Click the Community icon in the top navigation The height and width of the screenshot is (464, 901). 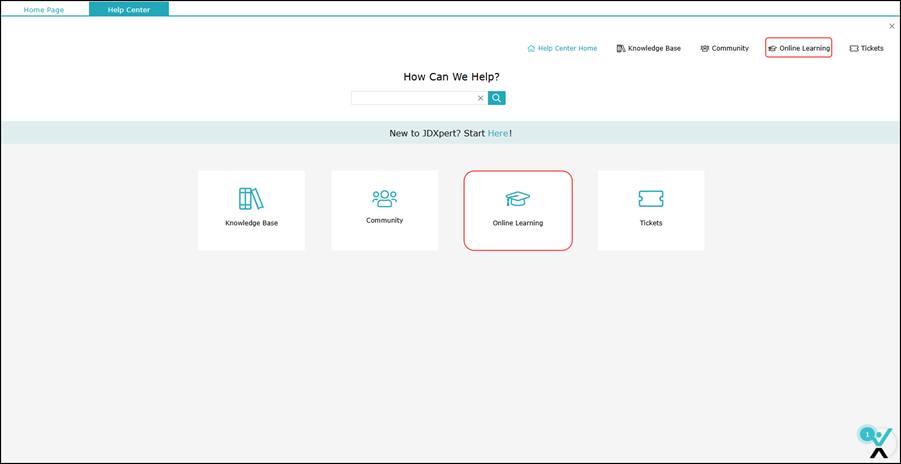(705, 48)
